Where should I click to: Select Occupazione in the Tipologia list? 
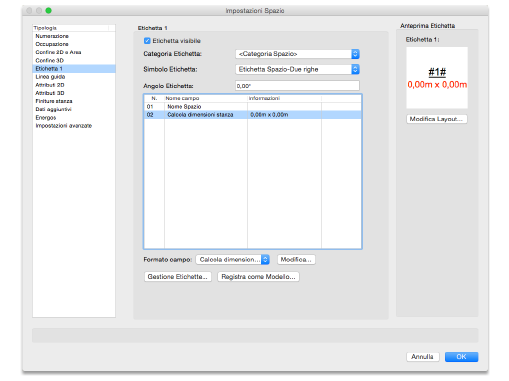pyautogui.click(x=74, y=44)
